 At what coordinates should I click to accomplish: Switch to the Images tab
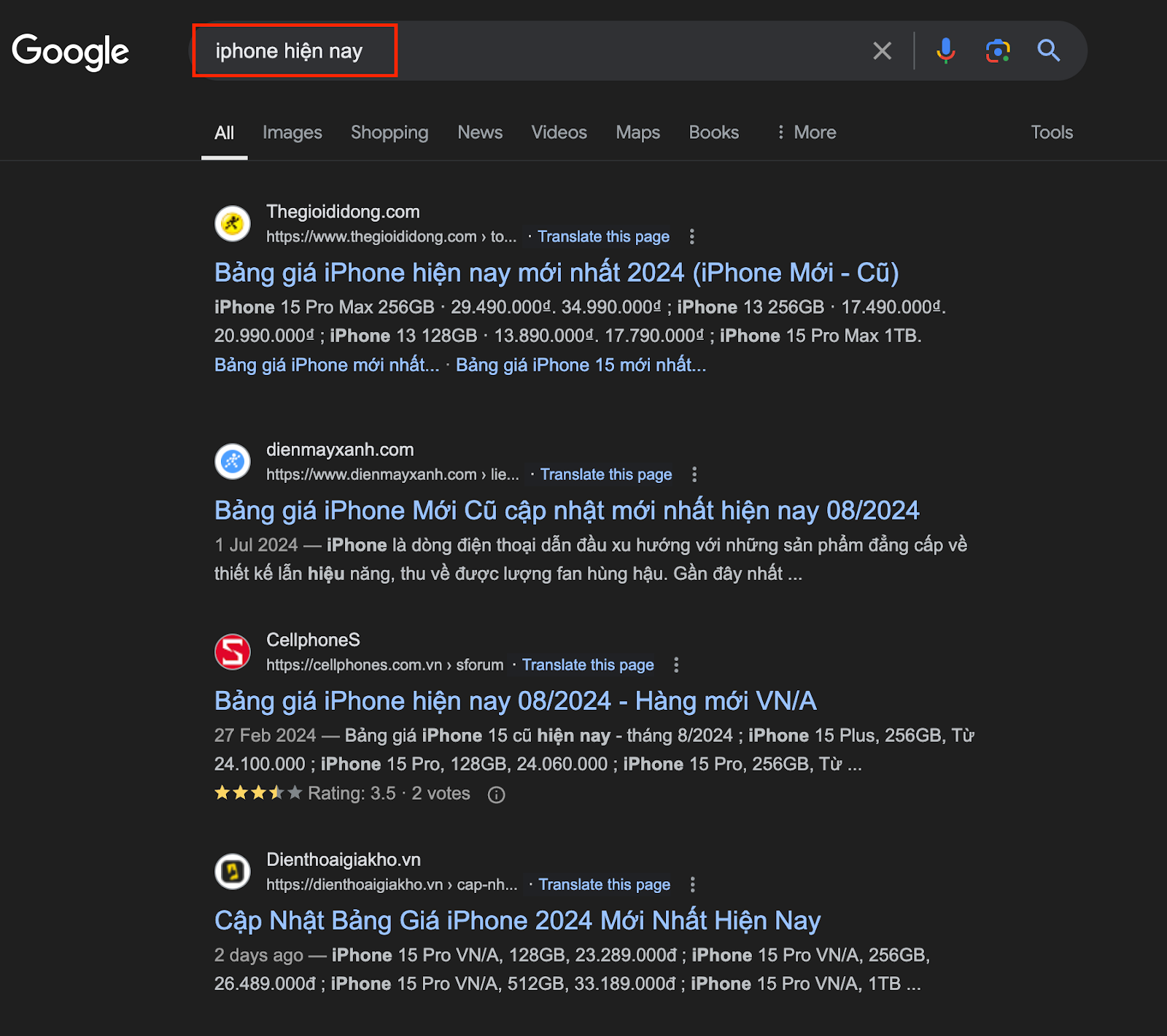point(292,132)
